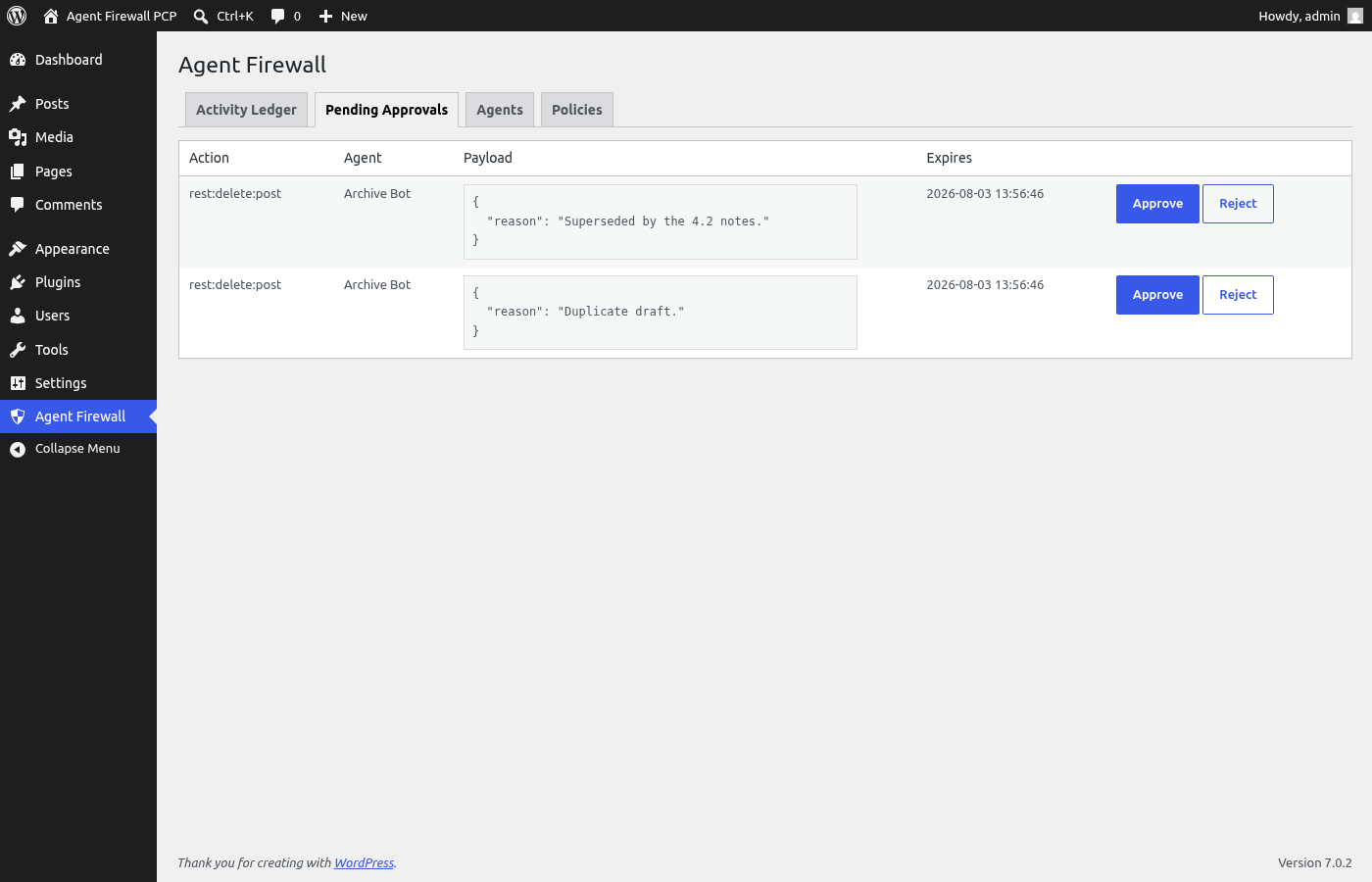Click the Tools wrench icon
Screen dimensions: 1372x882
(18, 350)
